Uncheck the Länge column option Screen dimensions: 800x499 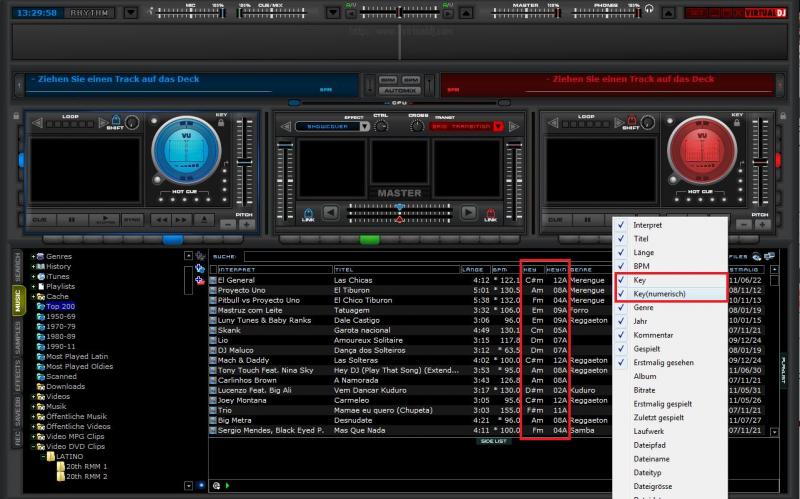671,253
